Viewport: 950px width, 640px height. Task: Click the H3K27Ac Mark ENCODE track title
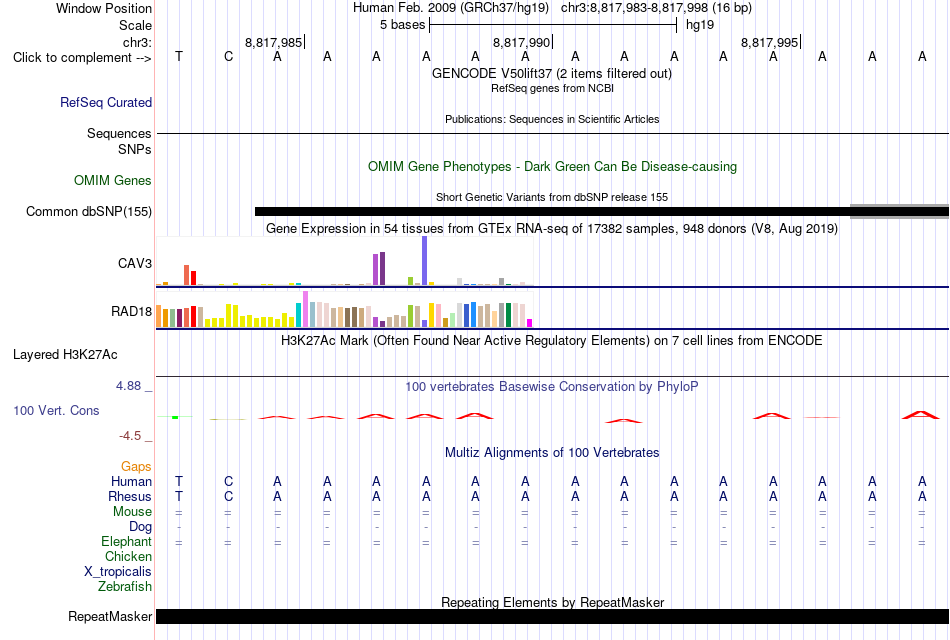[552, 341]
